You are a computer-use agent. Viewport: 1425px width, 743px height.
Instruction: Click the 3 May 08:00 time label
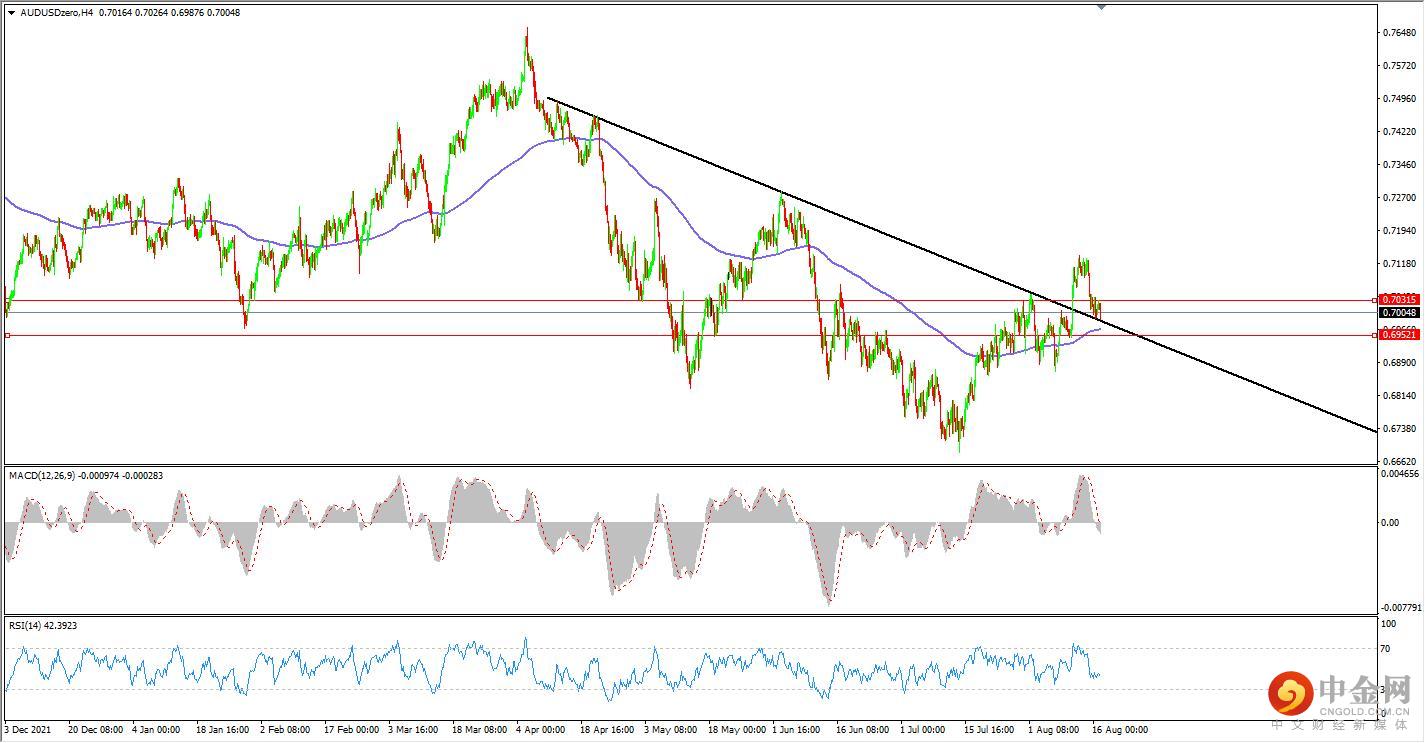click(x=670, y=729)
